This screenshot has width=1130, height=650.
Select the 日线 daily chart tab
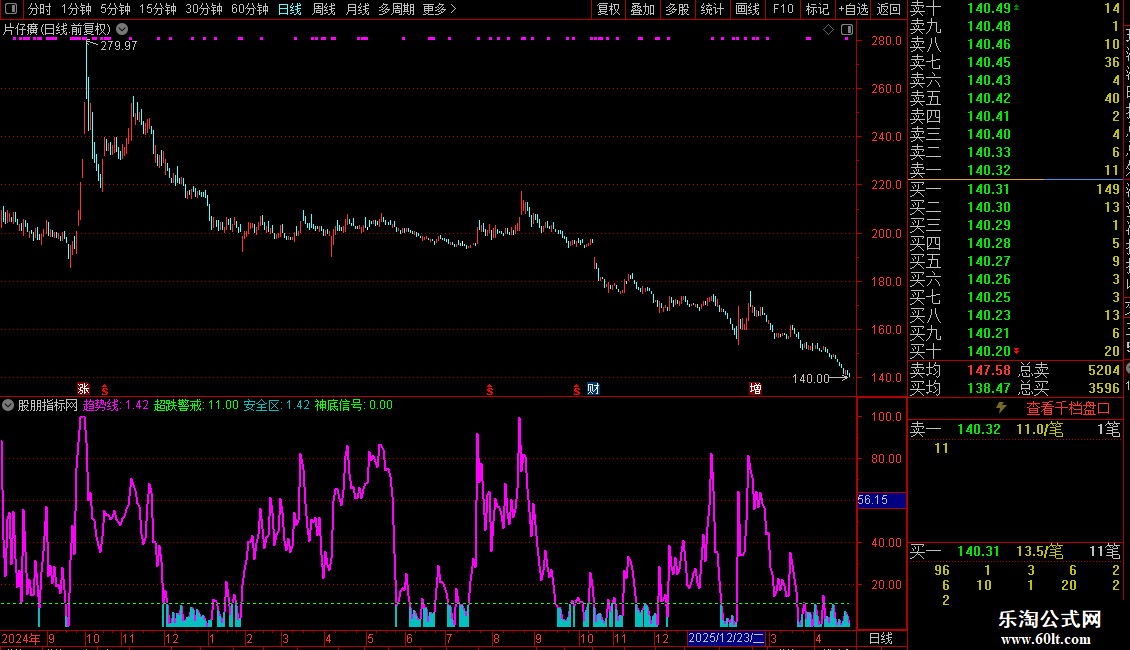point(290,9)
